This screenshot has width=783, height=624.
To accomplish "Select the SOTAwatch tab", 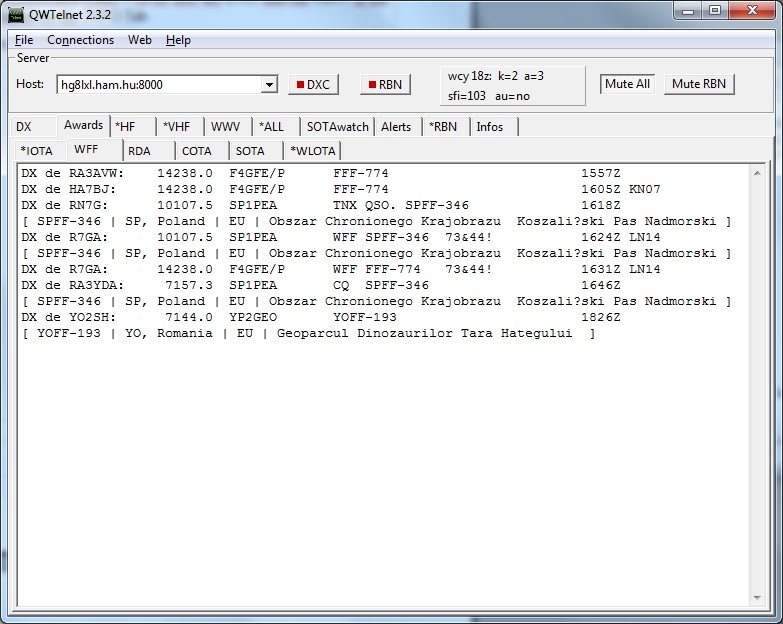I will coord(337,127).
